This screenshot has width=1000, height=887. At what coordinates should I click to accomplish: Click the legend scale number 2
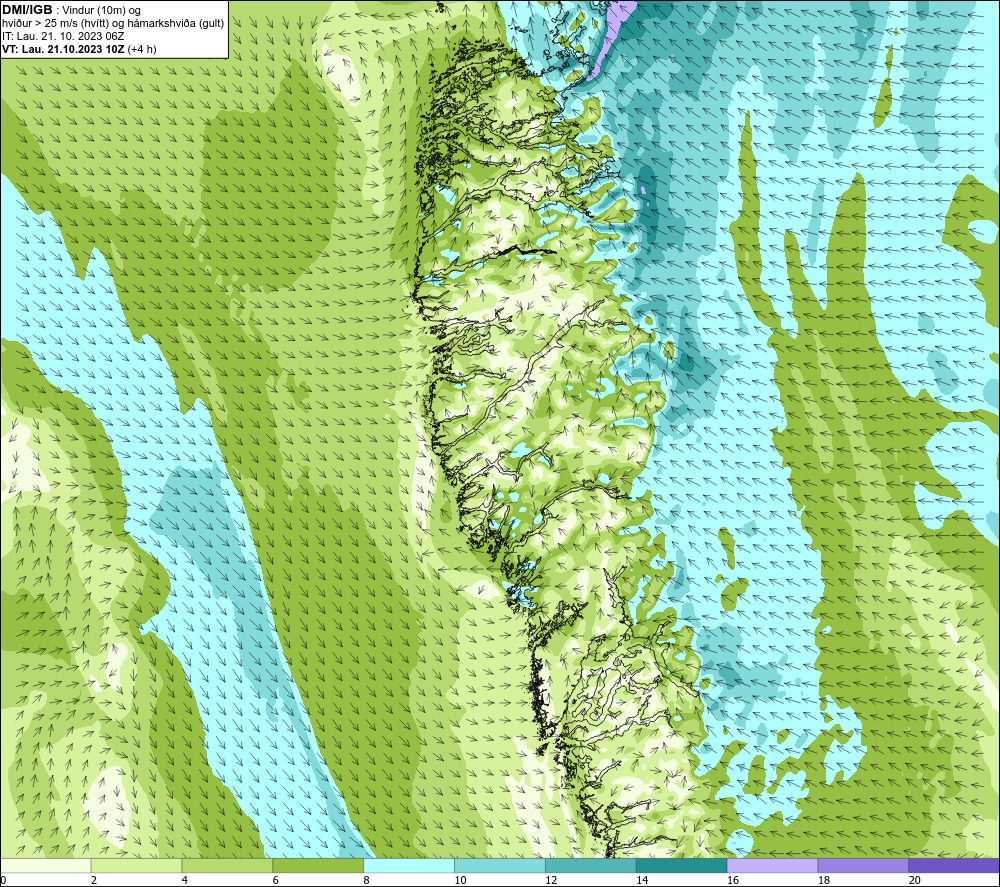94,880
